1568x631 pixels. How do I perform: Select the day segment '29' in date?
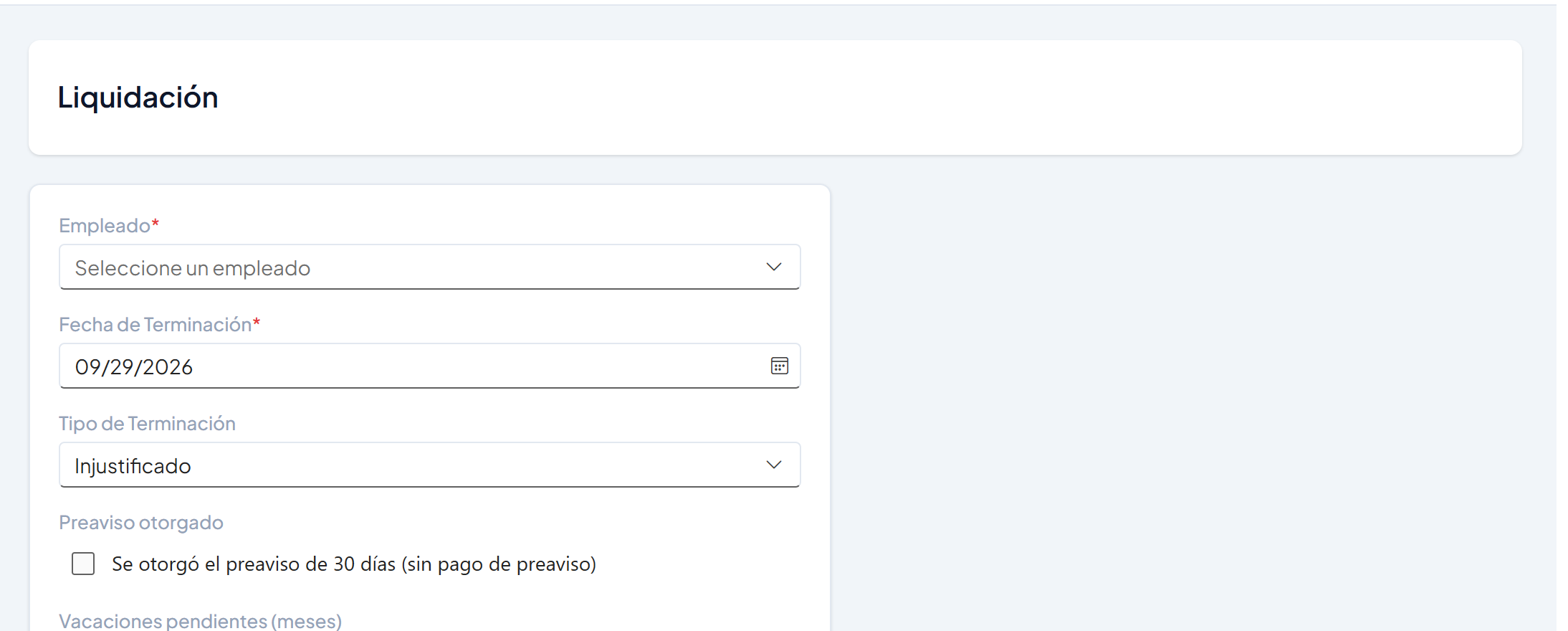(121, 367)
